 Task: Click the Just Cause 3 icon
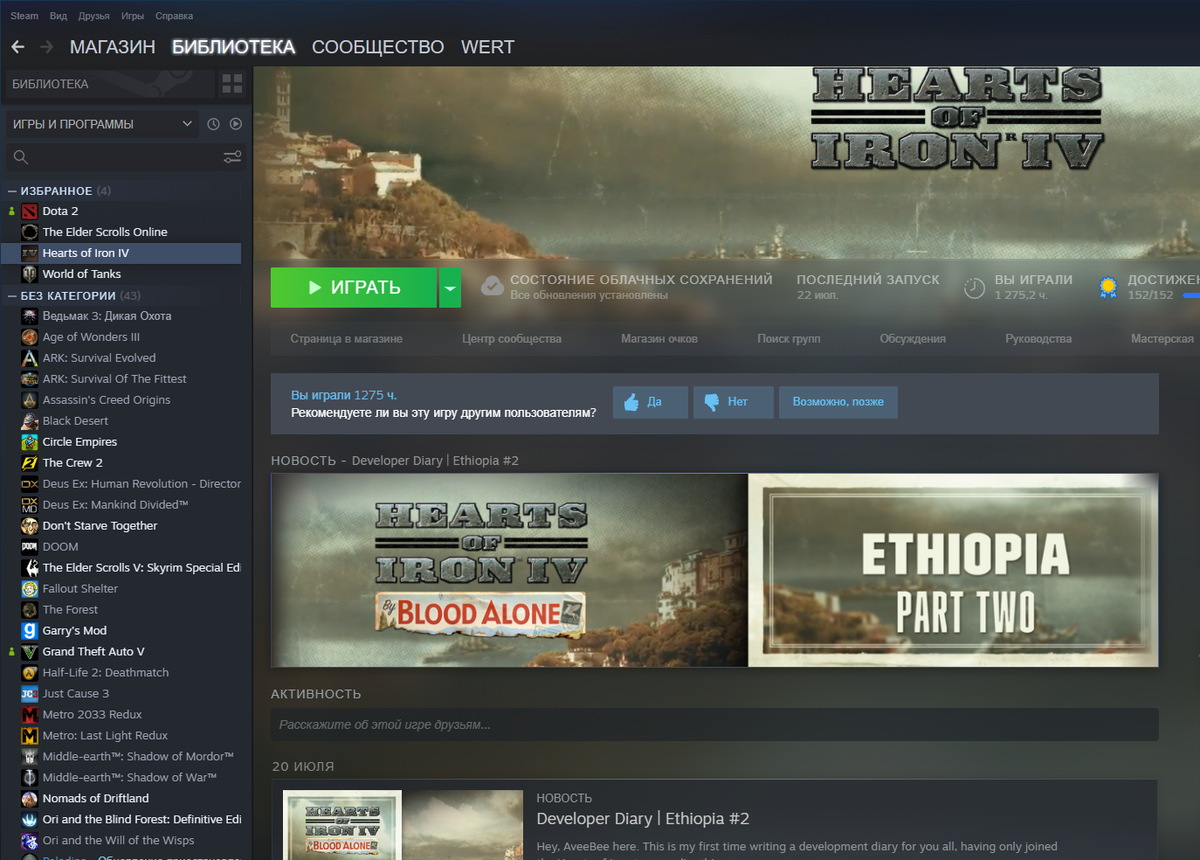(x=30, y=694)
